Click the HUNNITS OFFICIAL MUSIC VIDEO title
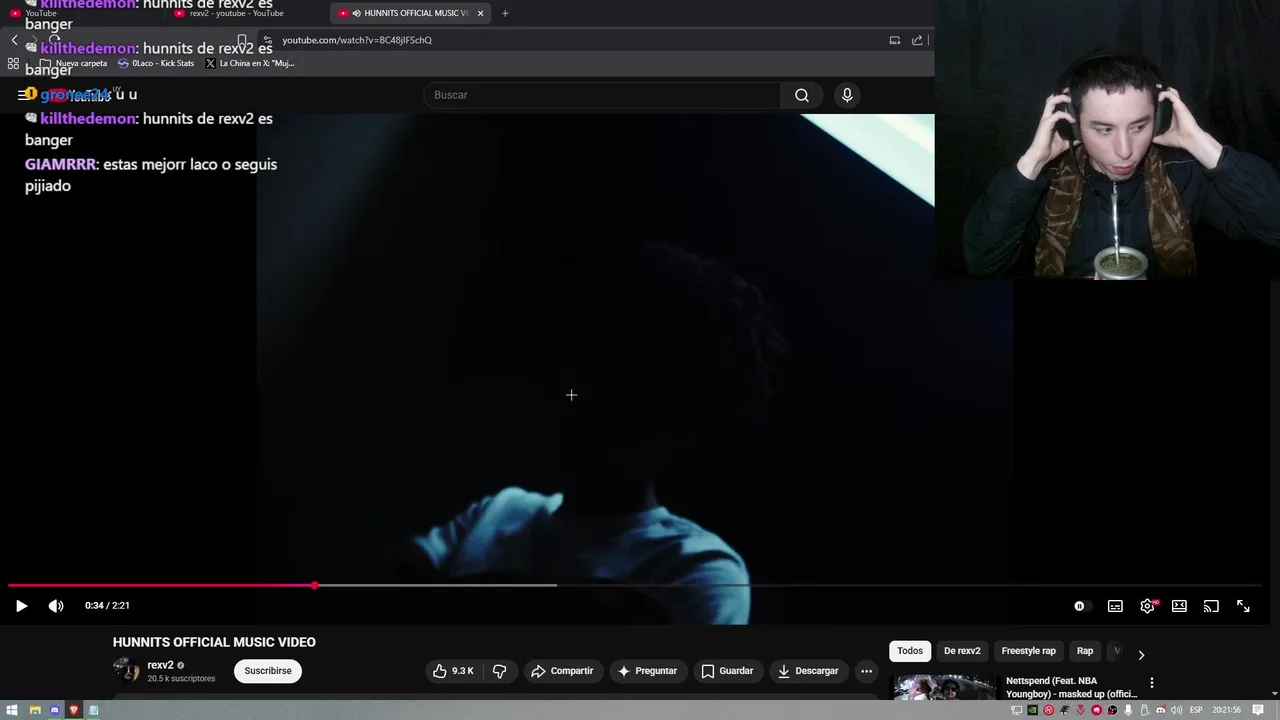This screenshot has height=720, width=1280. tap(214, 642)
